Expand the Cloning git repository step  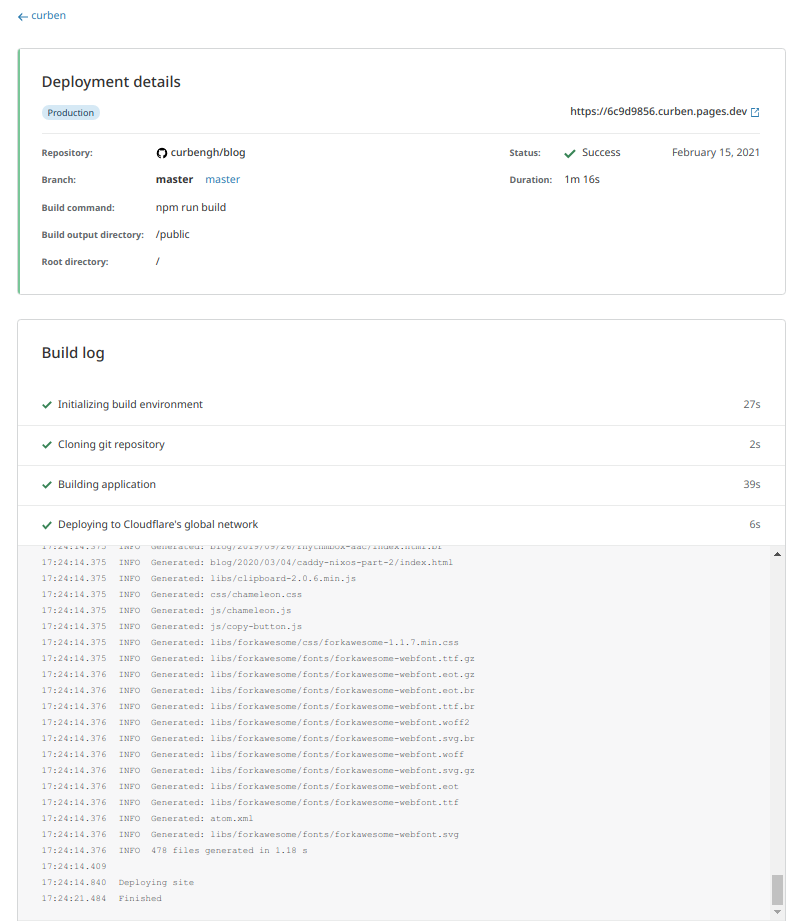pyautogui.click(x=402, y=445)
